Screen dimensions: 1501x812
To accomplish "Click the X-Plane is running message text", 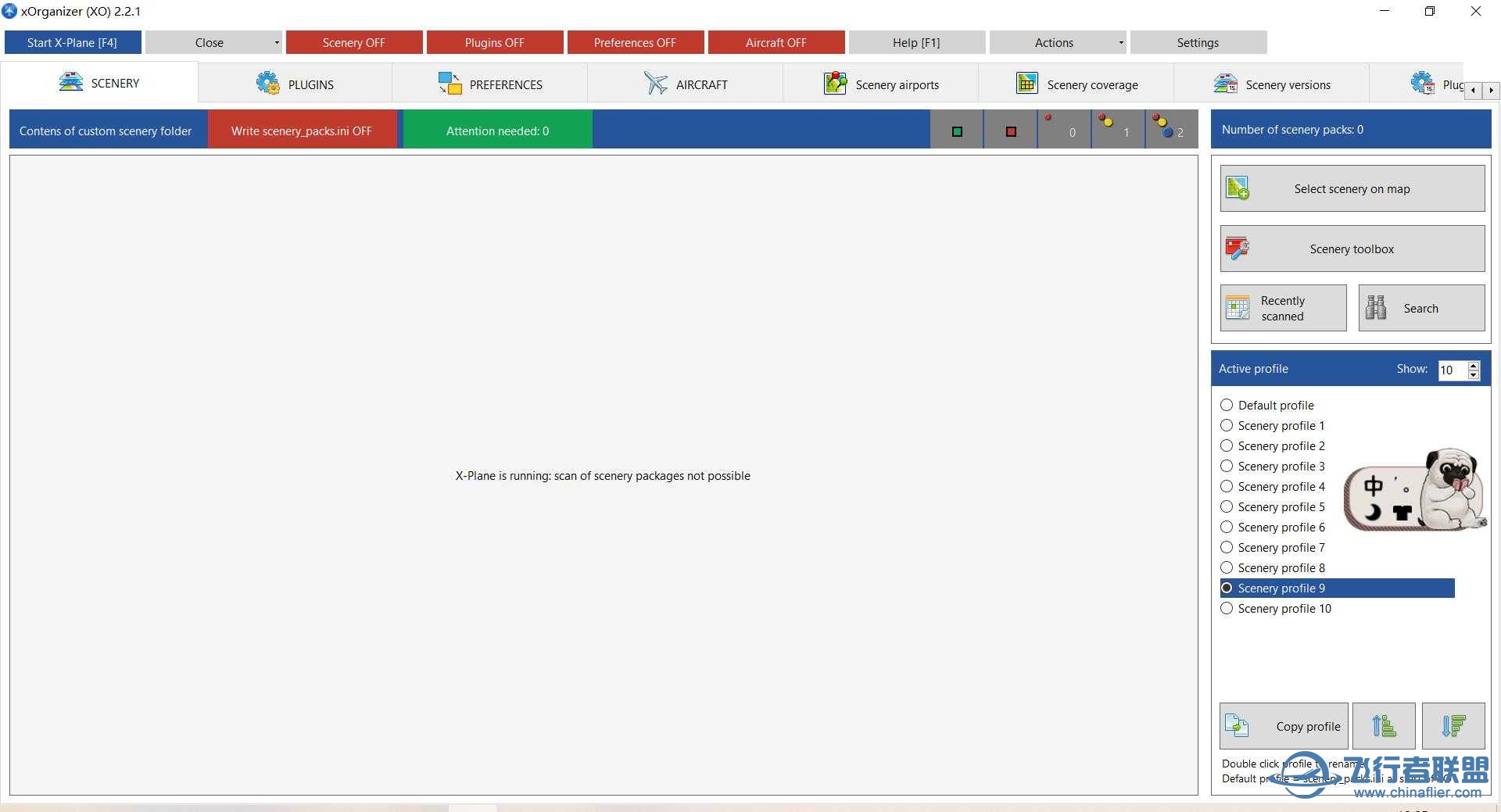I will (603, 475).
